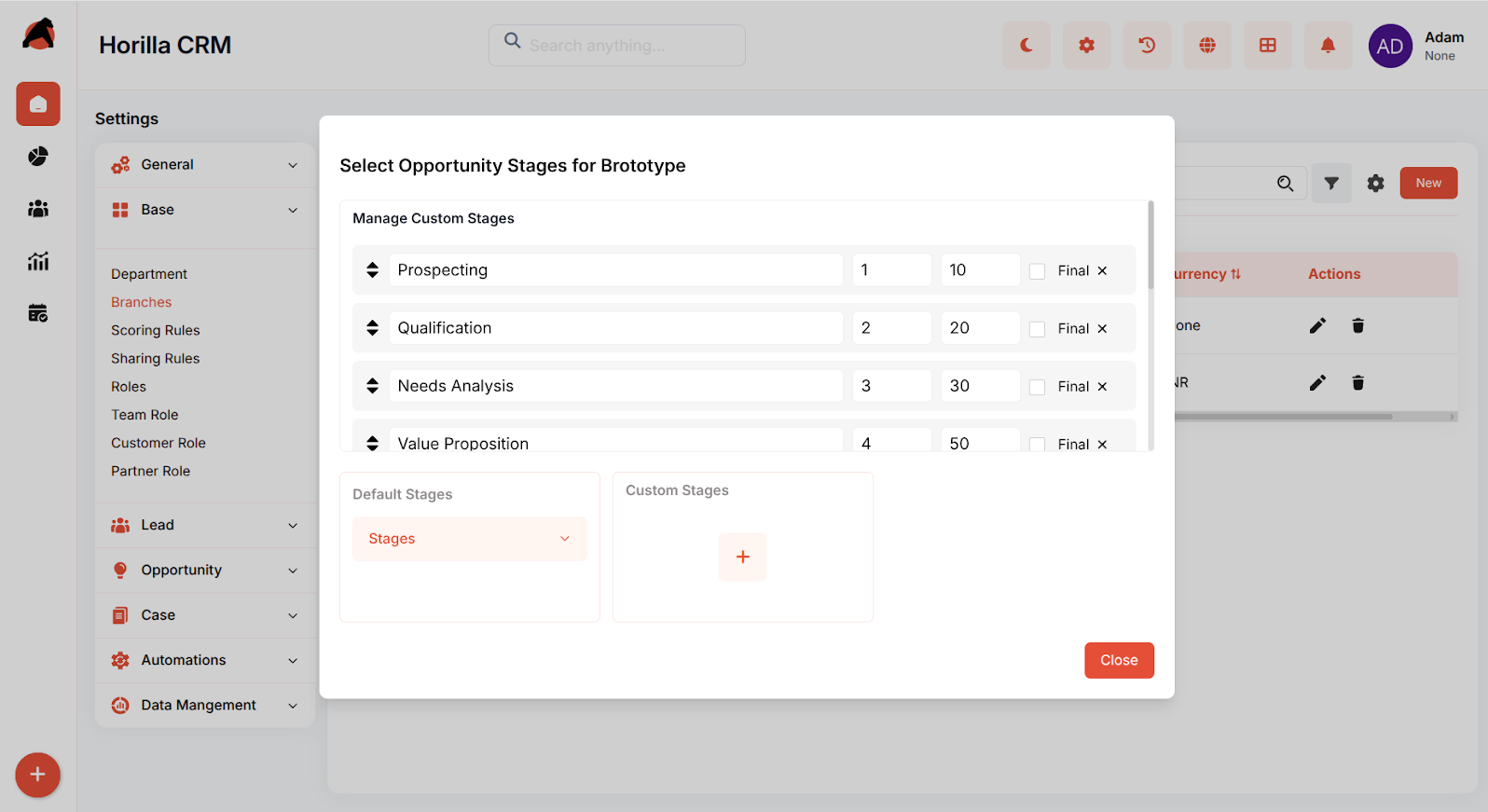
Task: Check Final for Qualification stage
Action: point(1037,329)
